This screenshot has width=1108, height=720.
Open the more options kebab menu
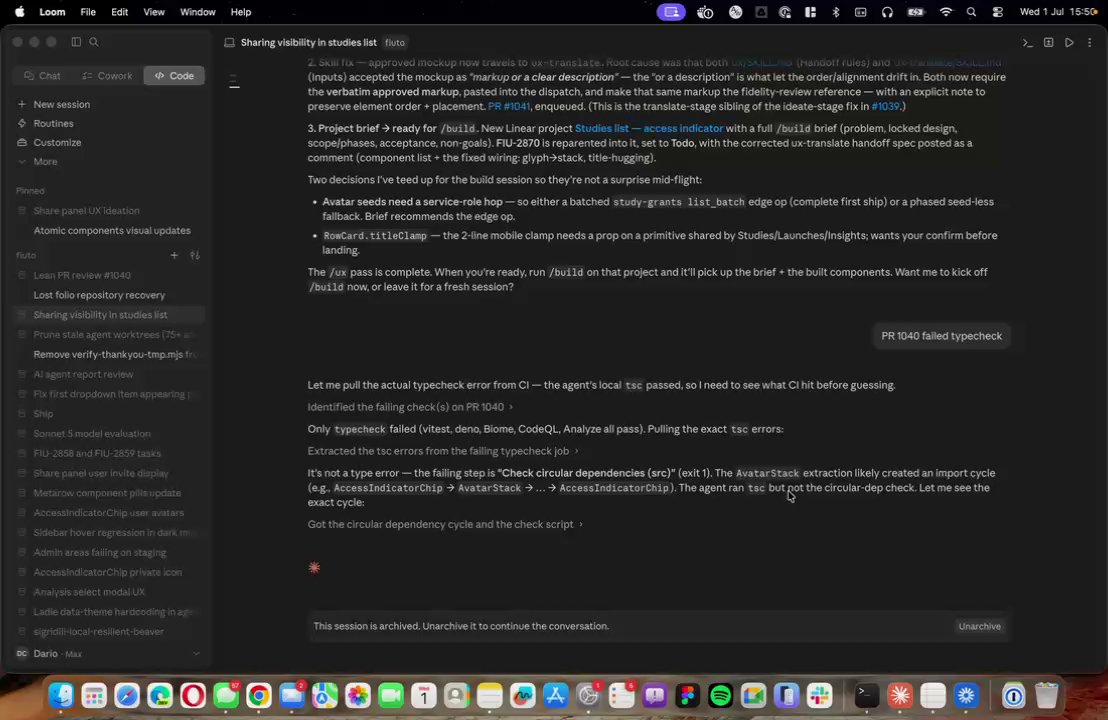(x=1089, y=42)
